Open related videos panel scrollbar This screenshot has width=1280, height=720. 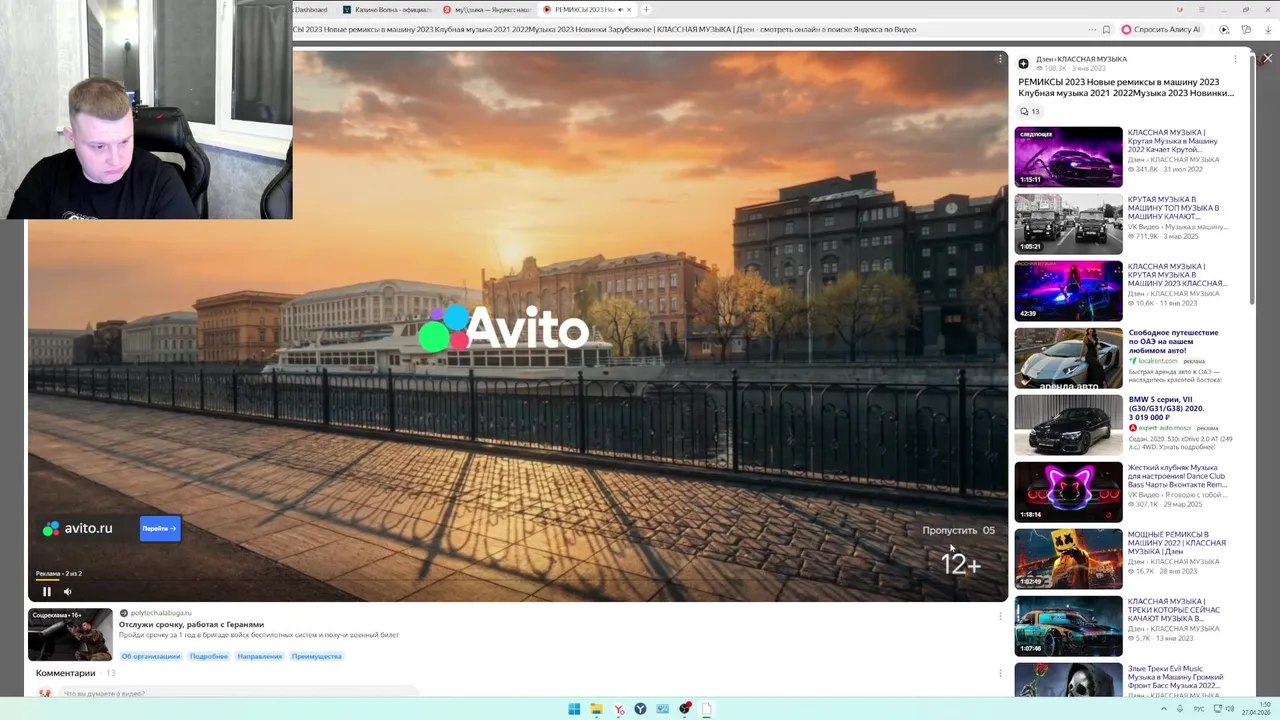point(1251,180)
